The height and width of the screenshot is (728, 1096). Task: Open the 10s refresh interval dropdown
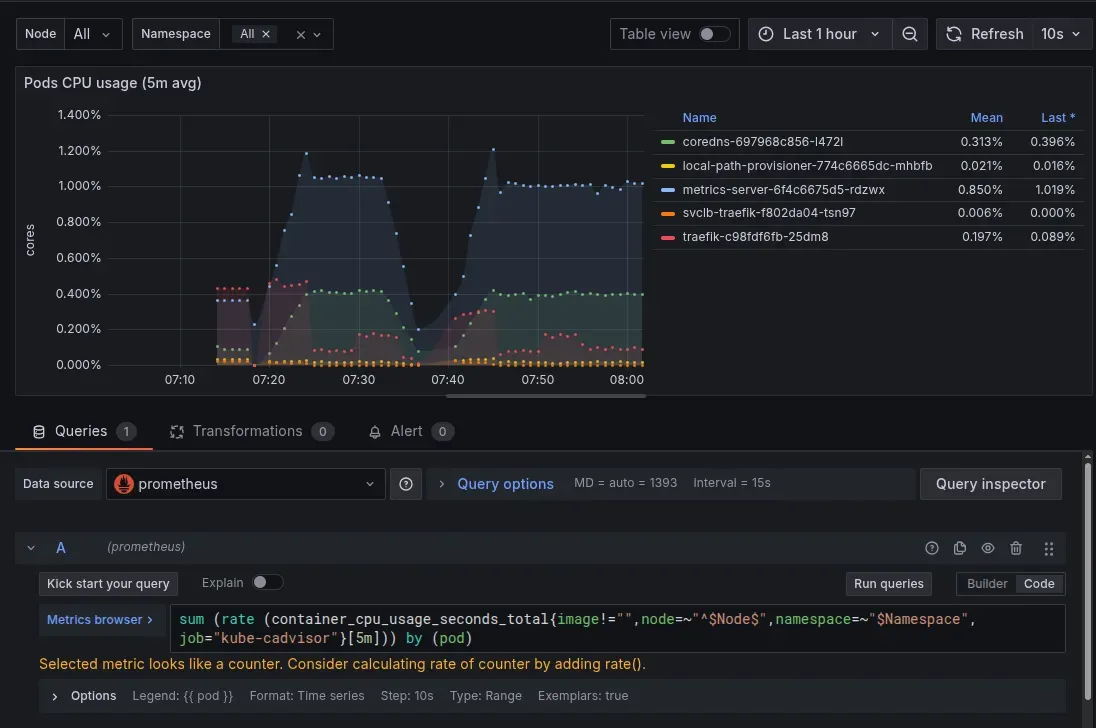(1061, 34)
